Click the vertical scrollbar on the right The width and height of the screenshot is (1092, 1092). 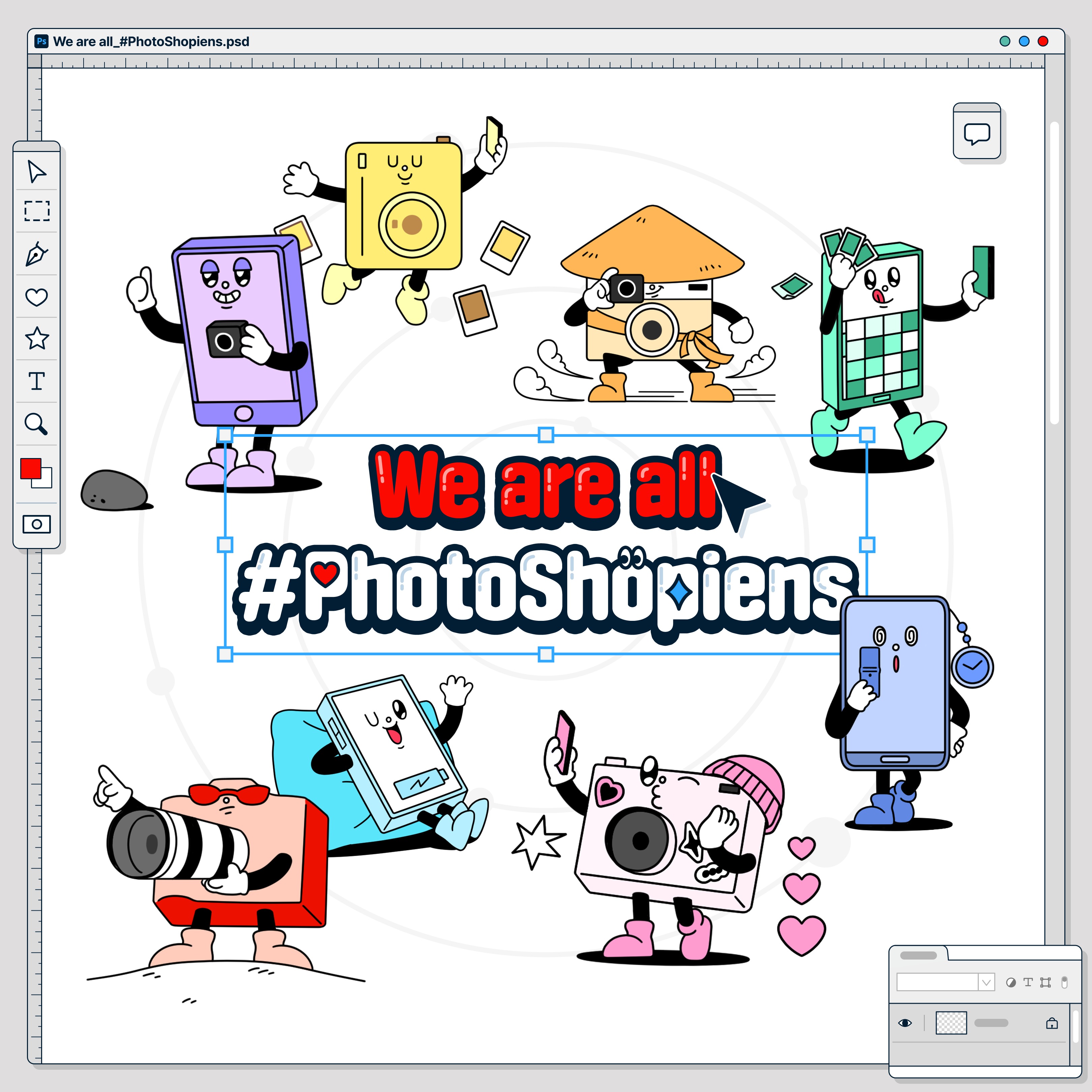(x=1054, y=272)
